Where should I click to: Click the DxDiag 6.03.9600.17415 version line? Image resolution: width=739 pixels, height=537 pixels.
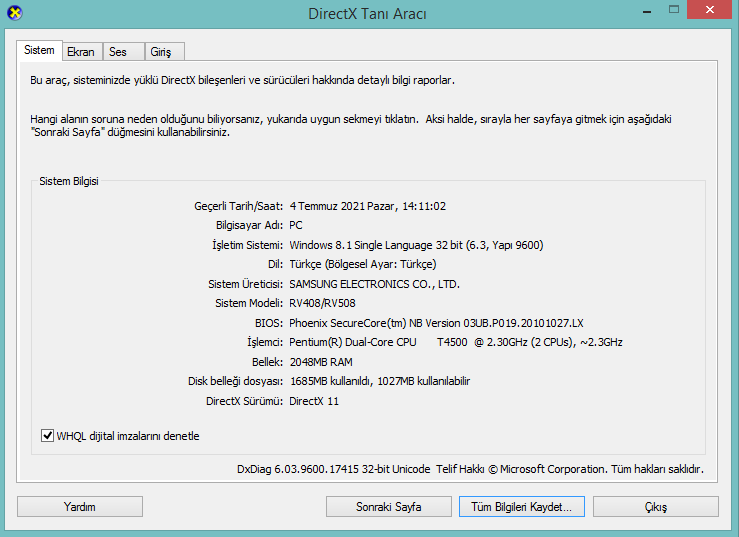[470, 469]
